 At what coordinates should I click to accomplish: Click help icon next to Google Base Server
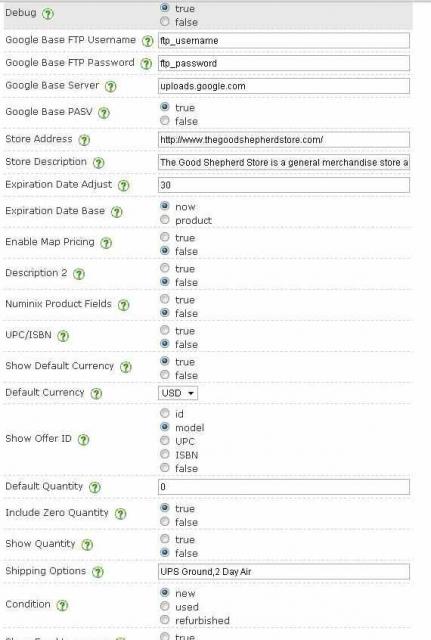coord(111,87)
